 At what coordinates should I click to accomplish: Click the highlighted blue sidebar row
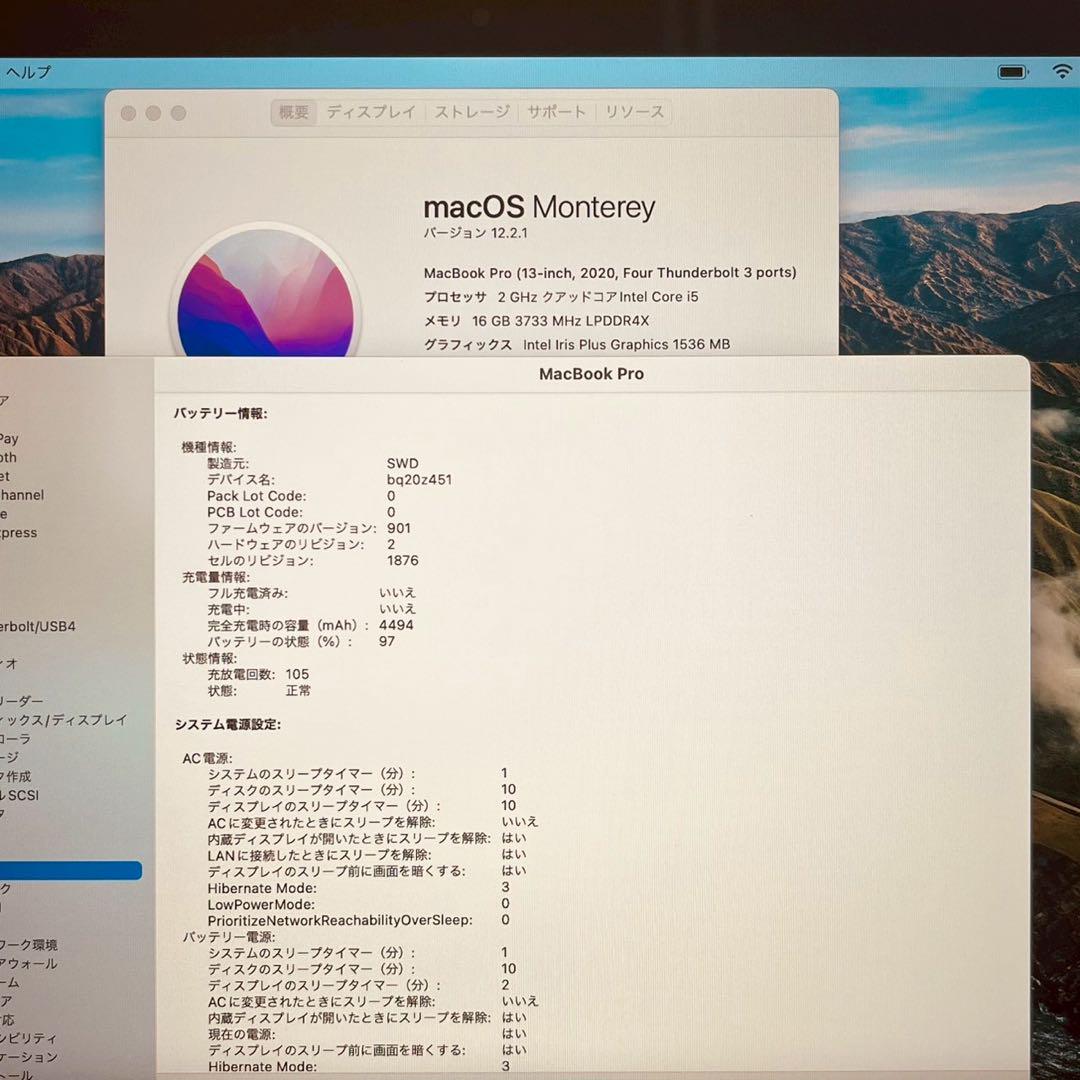[x=71, y=870]
